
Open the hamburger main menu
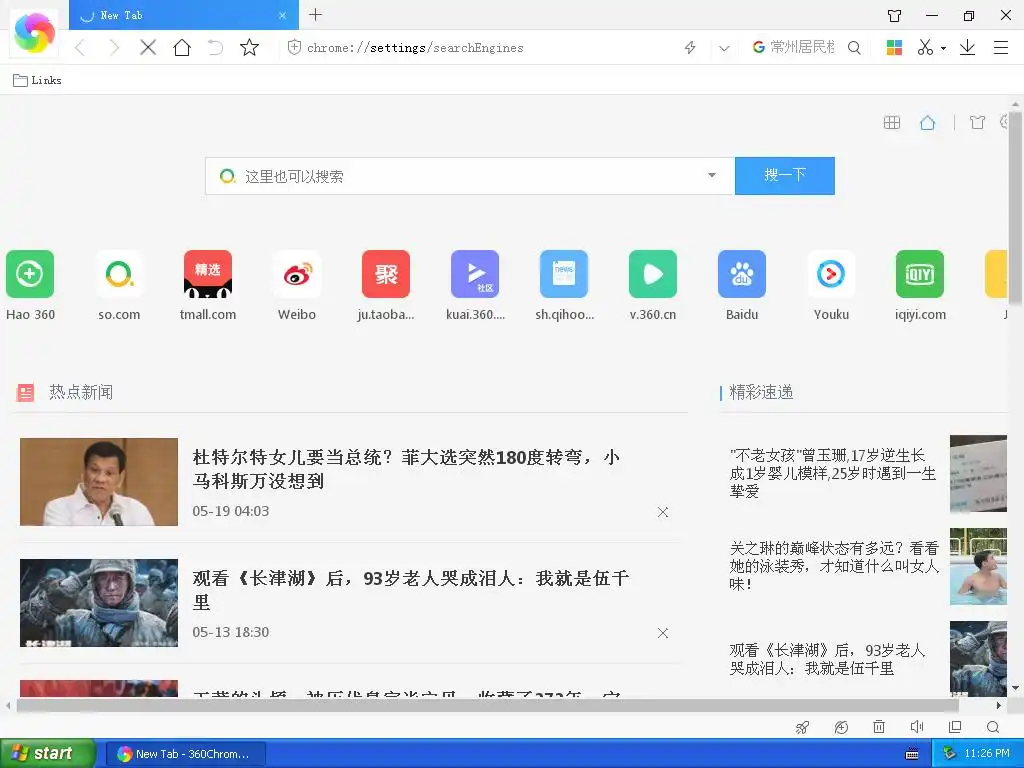pyautogui.click(x=1000, y=47)
